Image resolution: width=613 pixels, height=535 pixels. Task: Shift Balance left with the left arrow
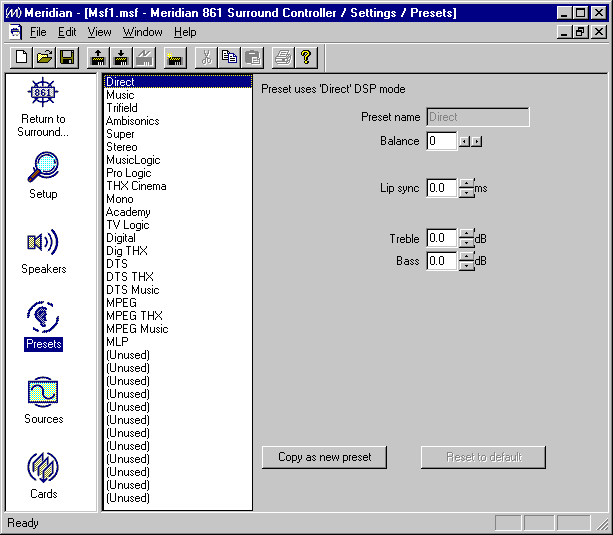click(464, 141)
